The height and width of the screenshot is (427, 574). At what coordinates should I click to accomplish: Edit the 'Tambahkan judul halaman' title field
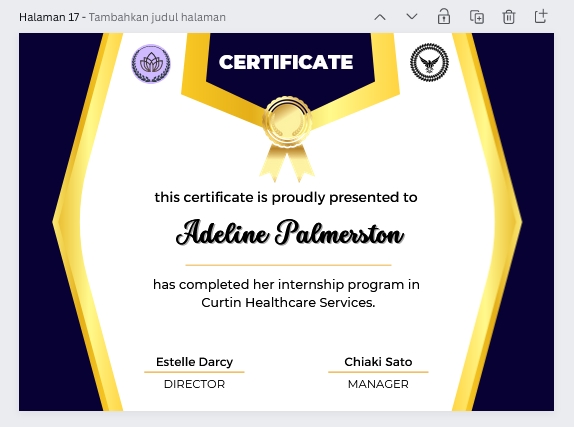[157, 17]
